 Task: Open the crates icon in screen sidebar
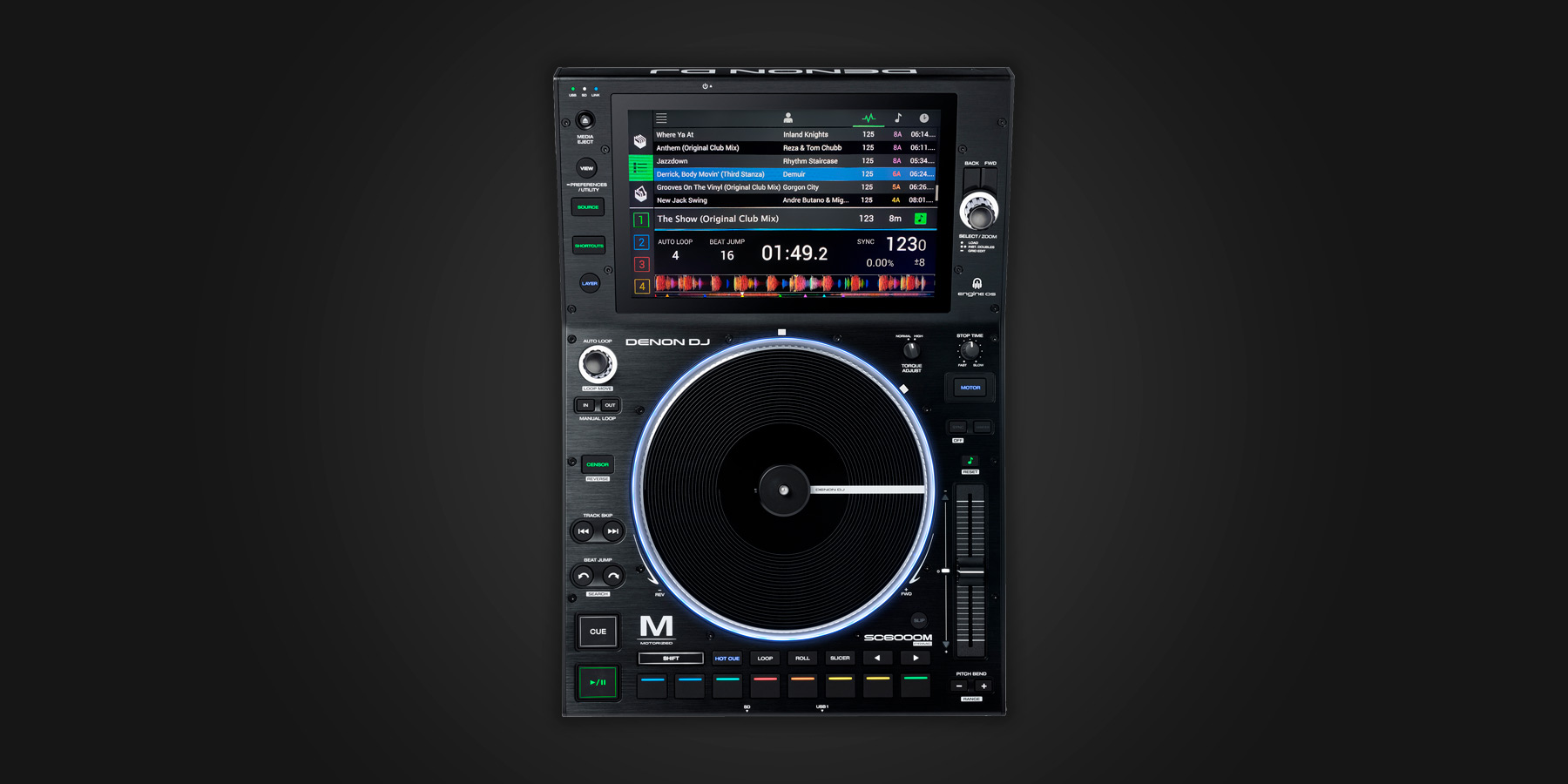[640, 141]
